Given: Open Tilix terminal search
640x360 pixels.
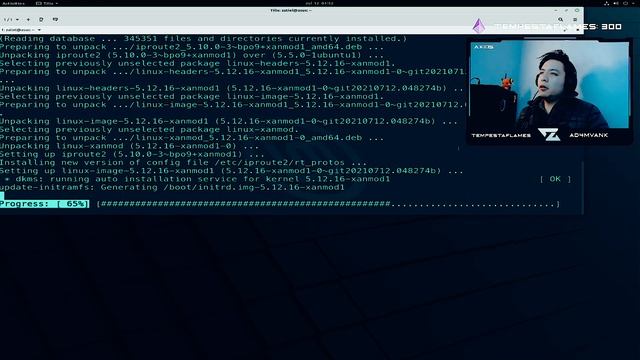Looking at the screenshot, I should (560, 20).
